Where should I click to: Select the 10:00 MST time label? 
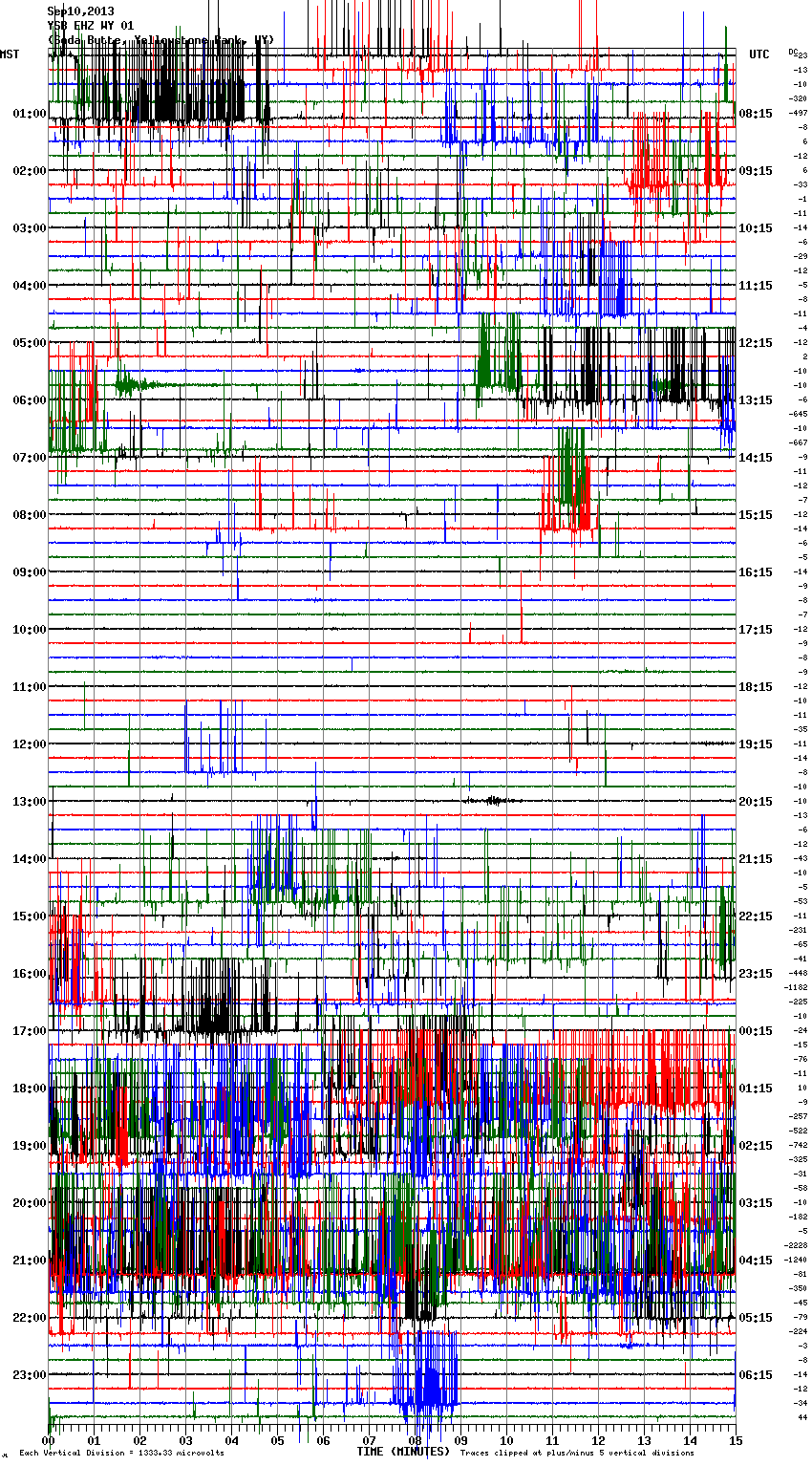pos(30,630)
